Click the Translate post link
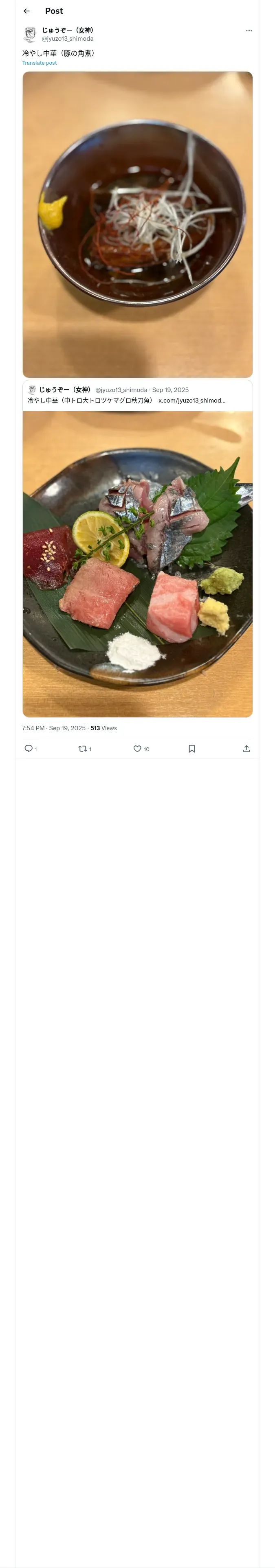 [40, 63]
